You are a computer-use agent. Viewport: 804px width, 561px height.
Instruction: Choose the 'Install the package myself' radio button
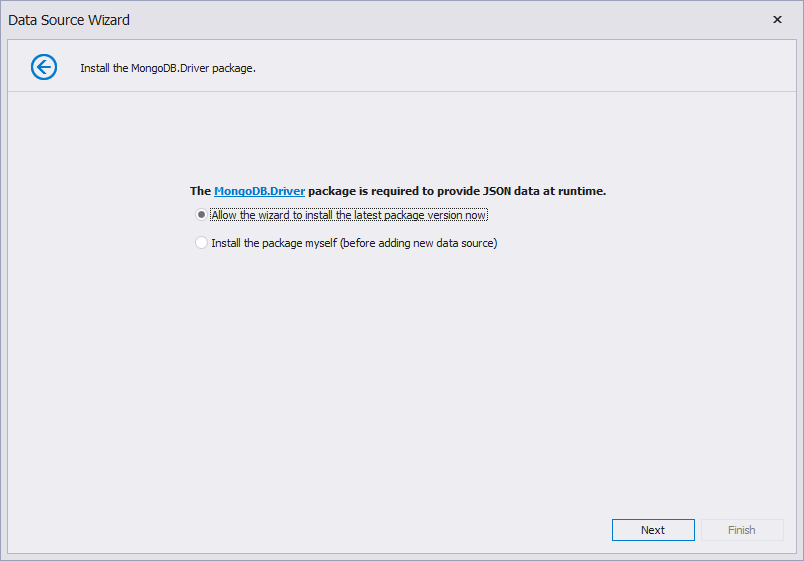pyautogui.click(x=201, y=243)
